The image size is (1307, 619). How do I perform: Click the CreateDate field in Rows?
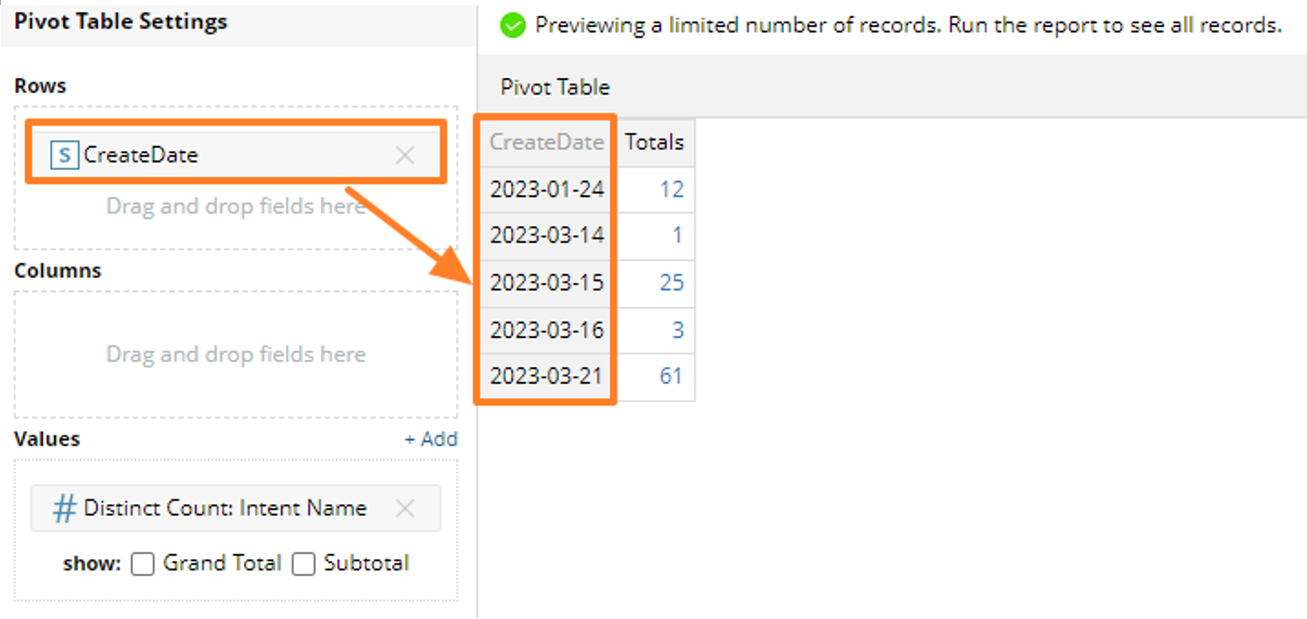141,155
